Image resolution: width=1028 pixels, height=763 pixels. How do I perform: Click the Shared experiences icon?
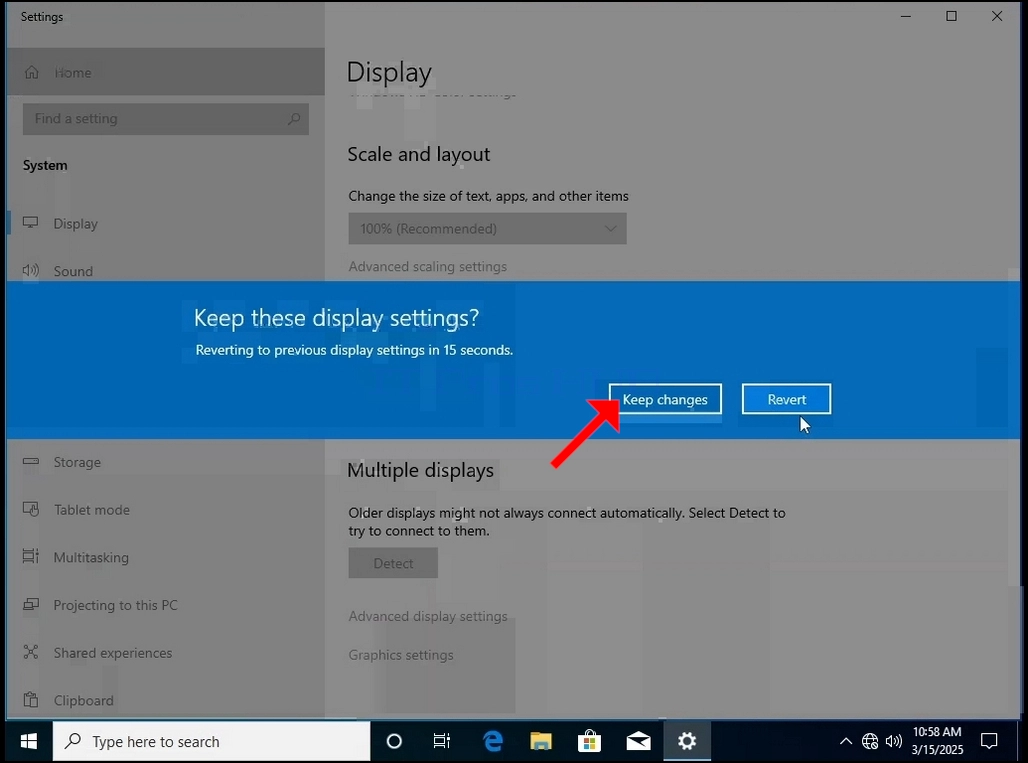[31, 652]
